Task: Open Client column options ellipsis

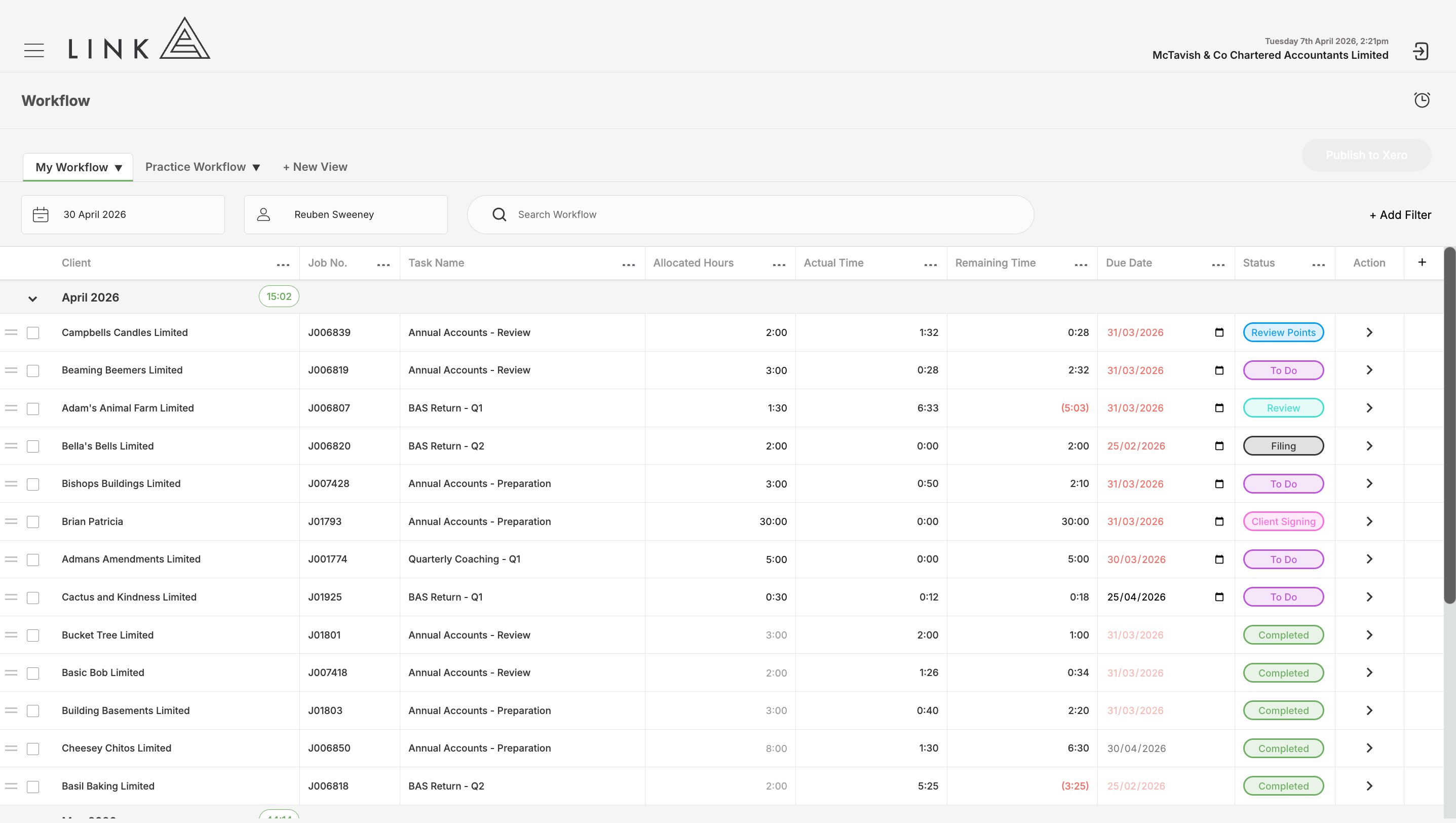Action: [283, 265]
